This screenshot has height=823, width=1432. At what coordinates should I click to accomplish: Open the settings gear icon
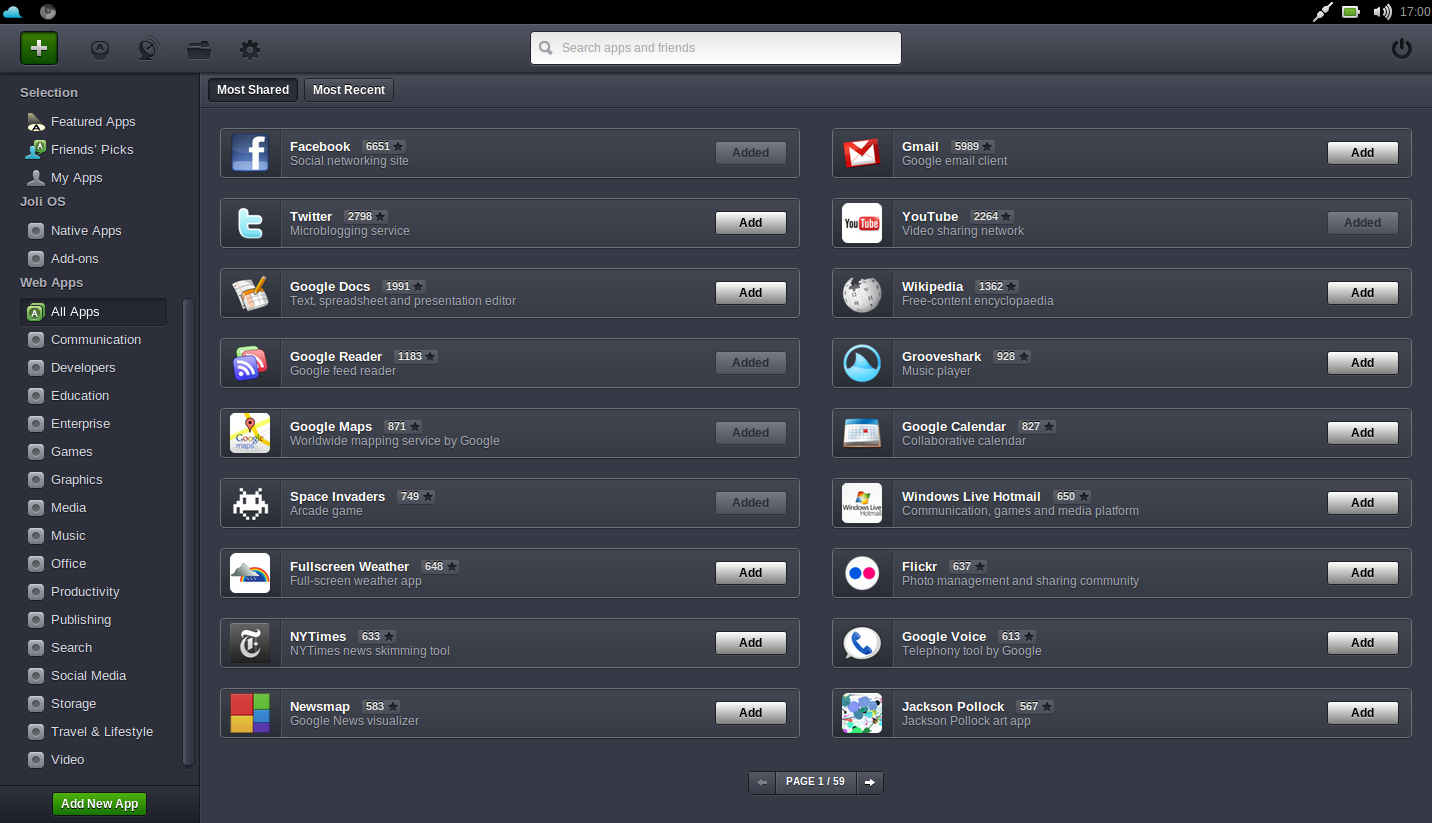coord(250,49)
